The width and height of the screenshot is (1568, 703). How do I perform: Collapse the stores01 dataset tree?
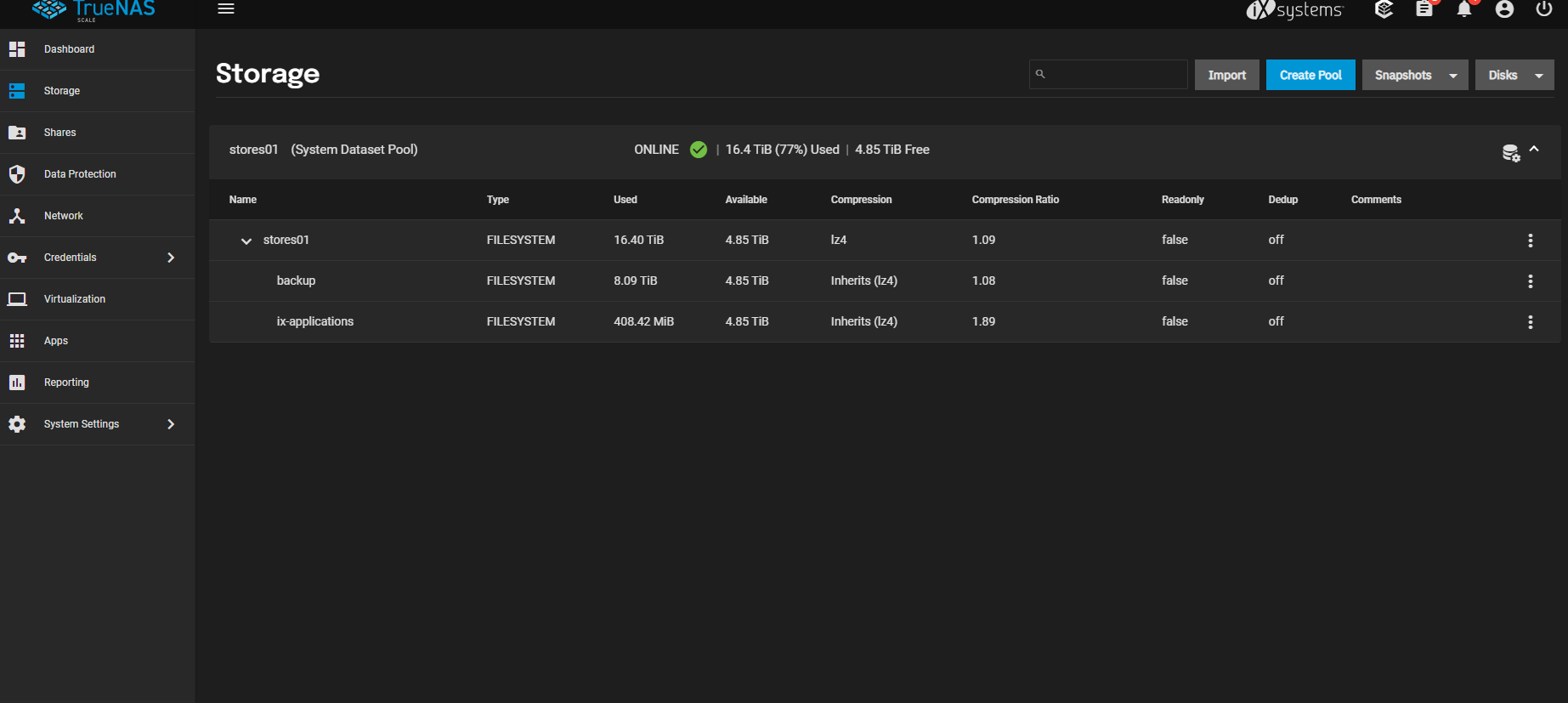click(x=246, y=241)
